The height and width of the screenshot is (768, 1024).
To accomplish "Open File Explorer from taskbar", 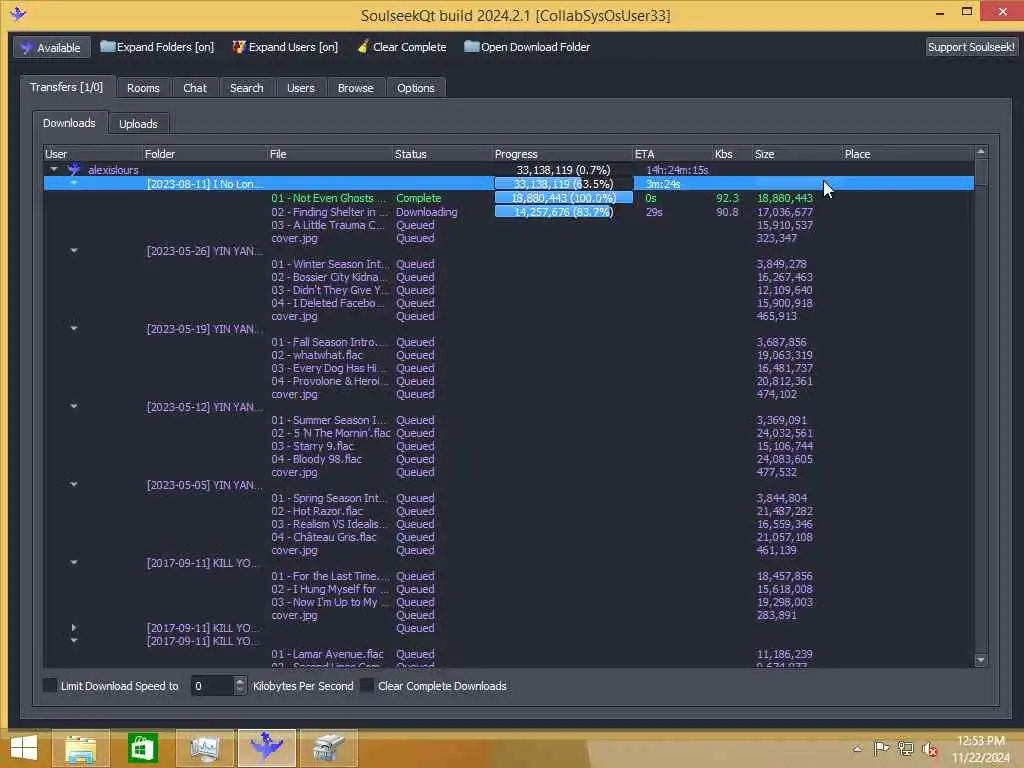I will coord(81,748).
